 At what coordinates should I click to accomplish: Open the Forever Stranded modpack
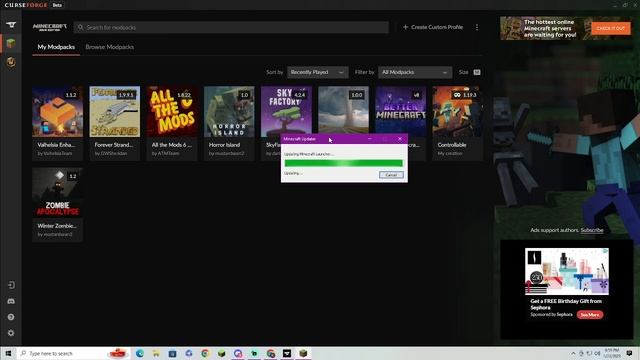115,123
